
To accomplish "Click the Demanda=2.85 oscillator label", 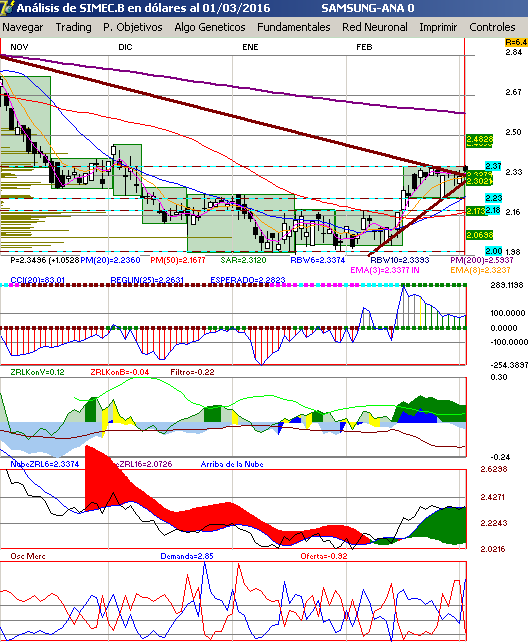I will click(187, 556).
